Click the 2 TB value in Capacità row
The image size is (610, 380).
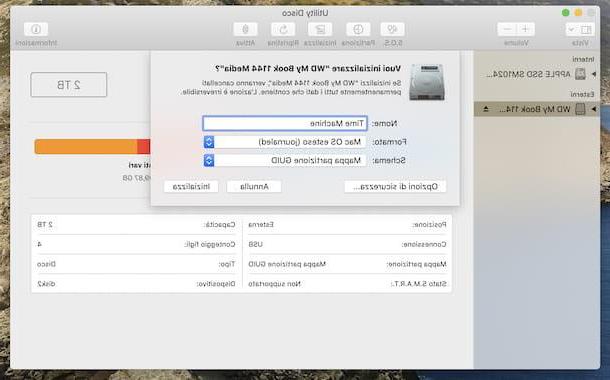click(45, 225)
